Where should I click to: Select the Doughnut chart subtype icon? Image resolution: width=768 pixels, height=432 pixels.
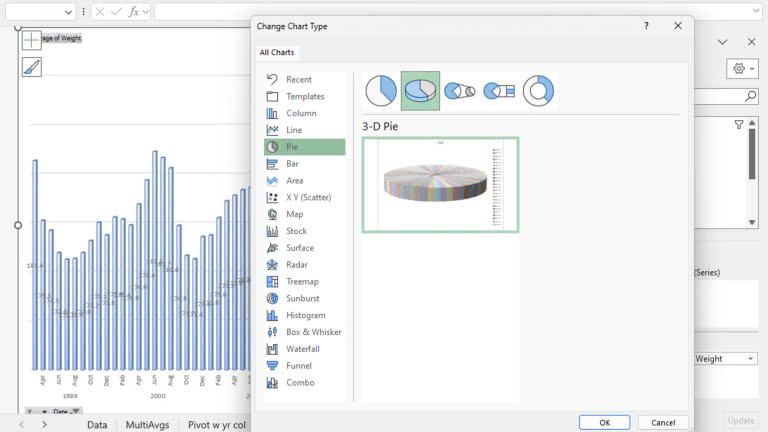[538, 91]
